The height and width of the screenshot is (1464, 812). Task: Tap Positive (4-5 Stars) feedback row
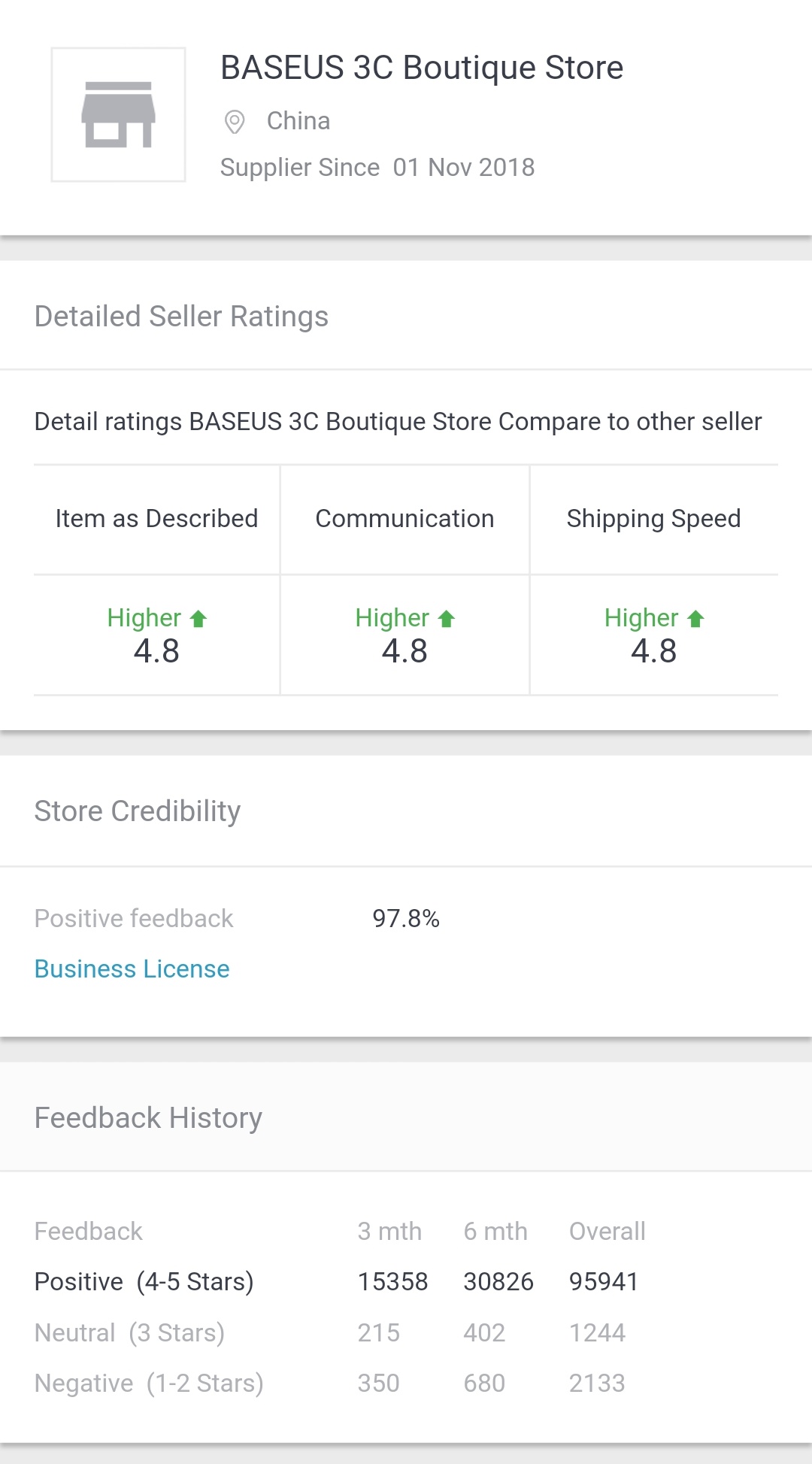tap(144, 1281)
